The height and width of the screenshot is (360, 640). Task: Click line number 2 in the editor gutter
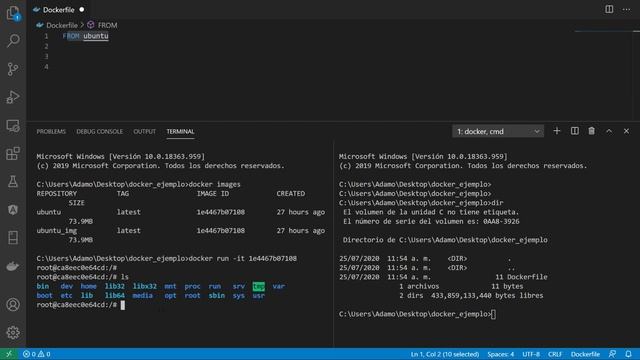[46, 46]
